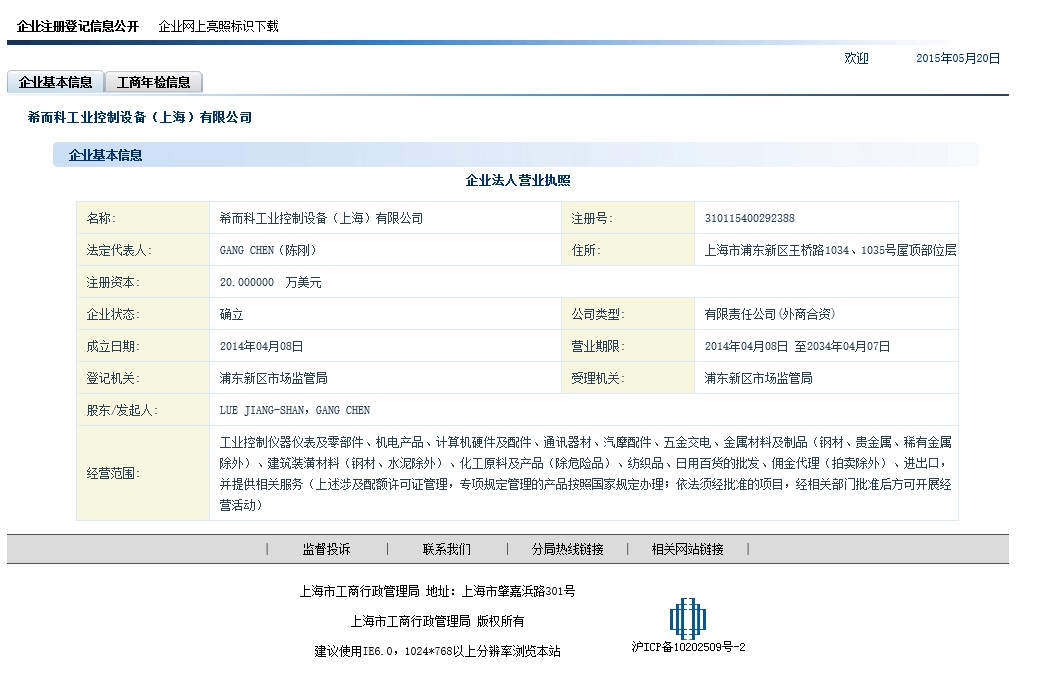The image size is (1048, 681).
Task: Click the 注册资本 label cell
Action: click(x=143, y=282)
